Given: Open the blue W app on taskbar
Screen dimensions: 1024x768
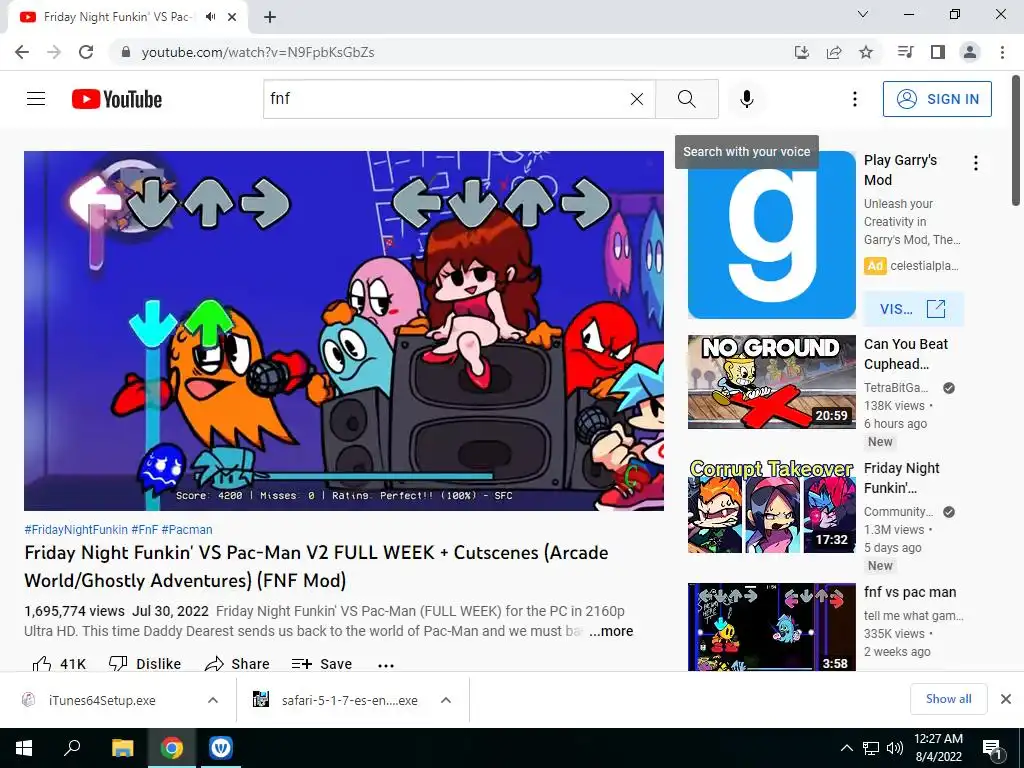Looking at the screenshot, I should pos(221,748).
